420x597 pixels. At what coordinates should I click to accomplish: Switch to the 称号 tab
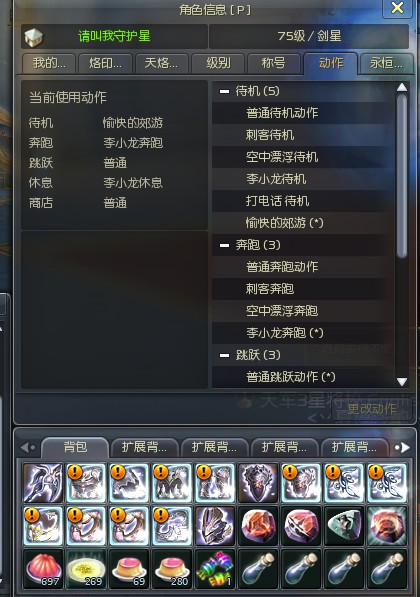click(x=273, y=63)
